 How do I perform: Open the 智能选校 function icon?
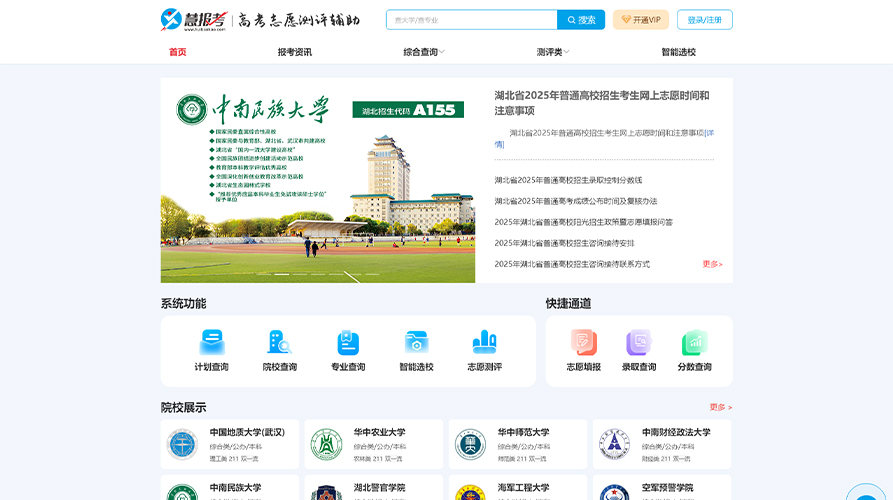pos(416,342)
